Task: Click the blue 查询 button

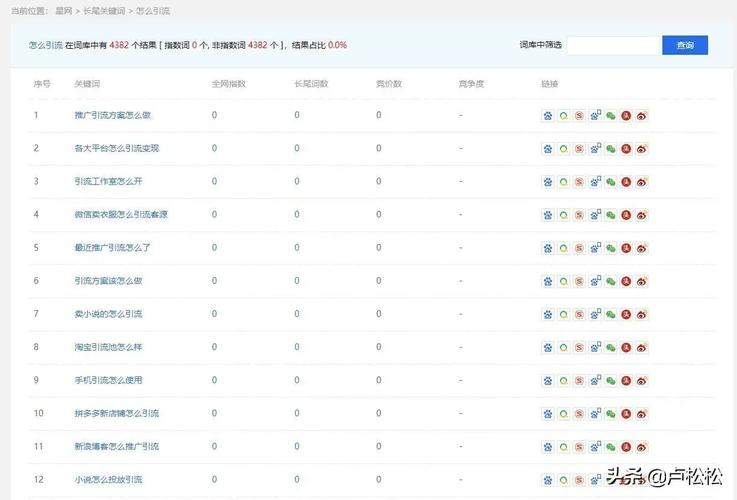Action: [685, 45]
